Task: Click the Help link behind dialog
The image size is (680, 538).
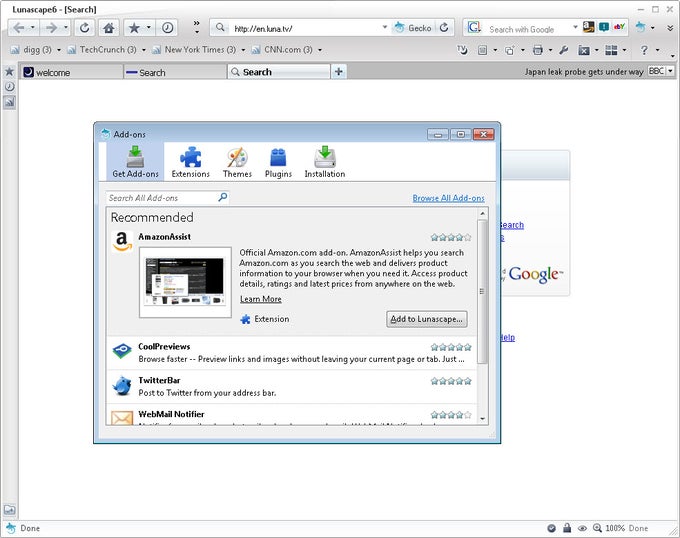Action: [x=507, y=337]
